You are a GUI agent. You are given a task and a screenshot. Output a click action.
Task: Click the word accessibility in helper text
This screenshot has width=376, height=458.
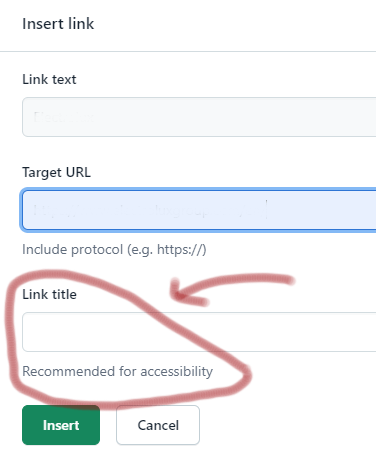click(x=177, y=371)
